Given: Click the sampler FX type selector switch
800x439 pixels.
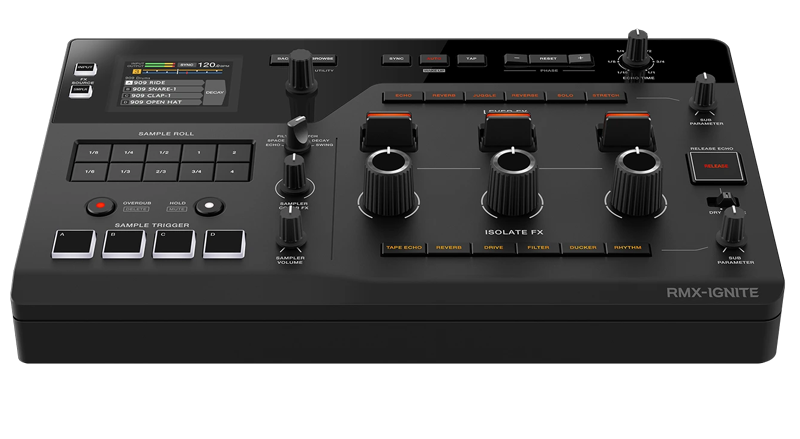Looking at the screenshot, I should point(297,134).
